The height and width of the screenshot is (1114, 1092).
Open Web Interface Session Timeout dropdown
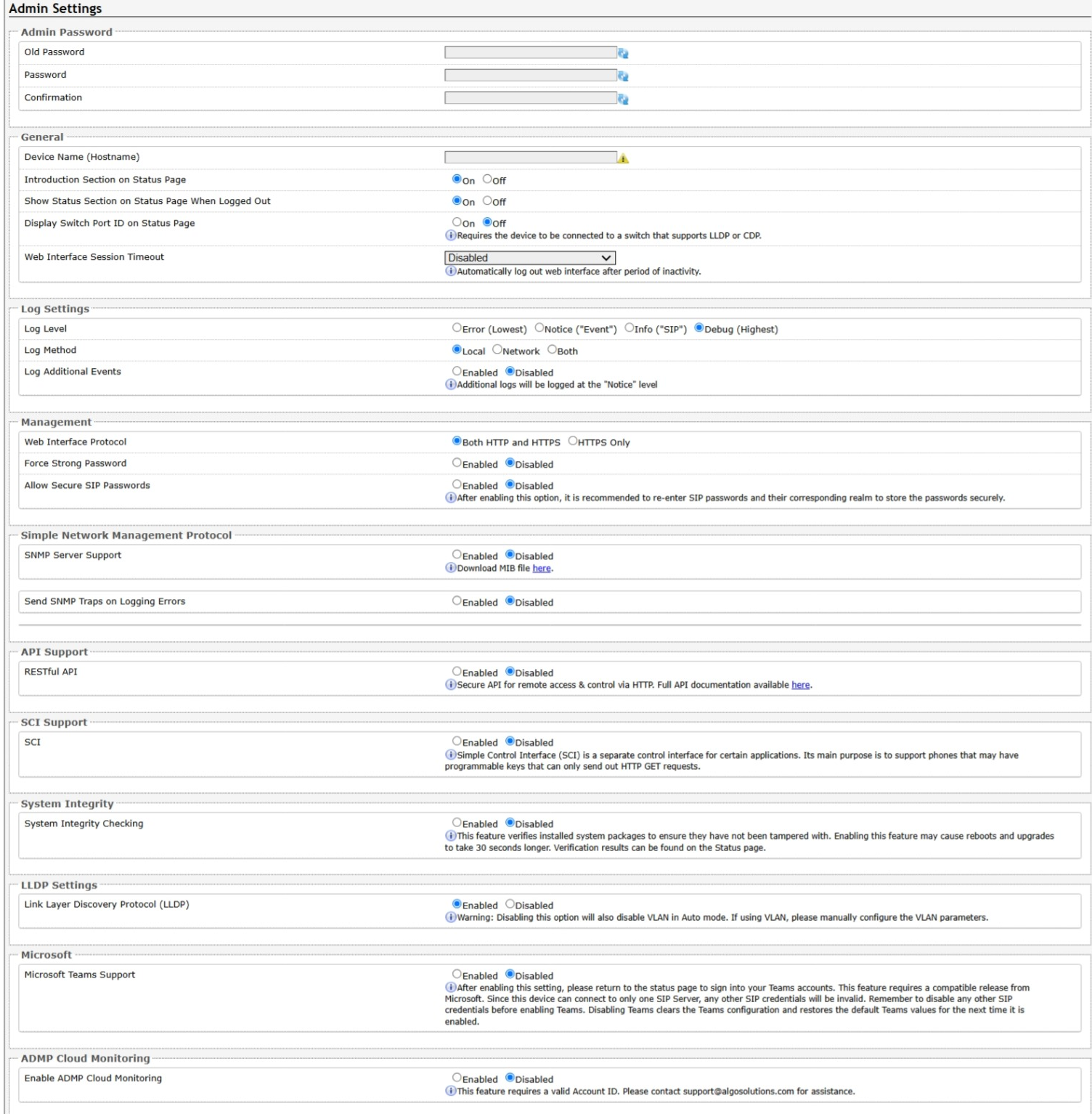click(530, 258)
